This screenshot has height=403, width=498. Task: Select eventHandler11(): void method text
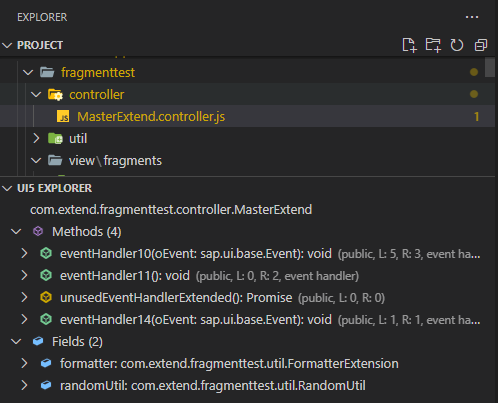point(125,276)
